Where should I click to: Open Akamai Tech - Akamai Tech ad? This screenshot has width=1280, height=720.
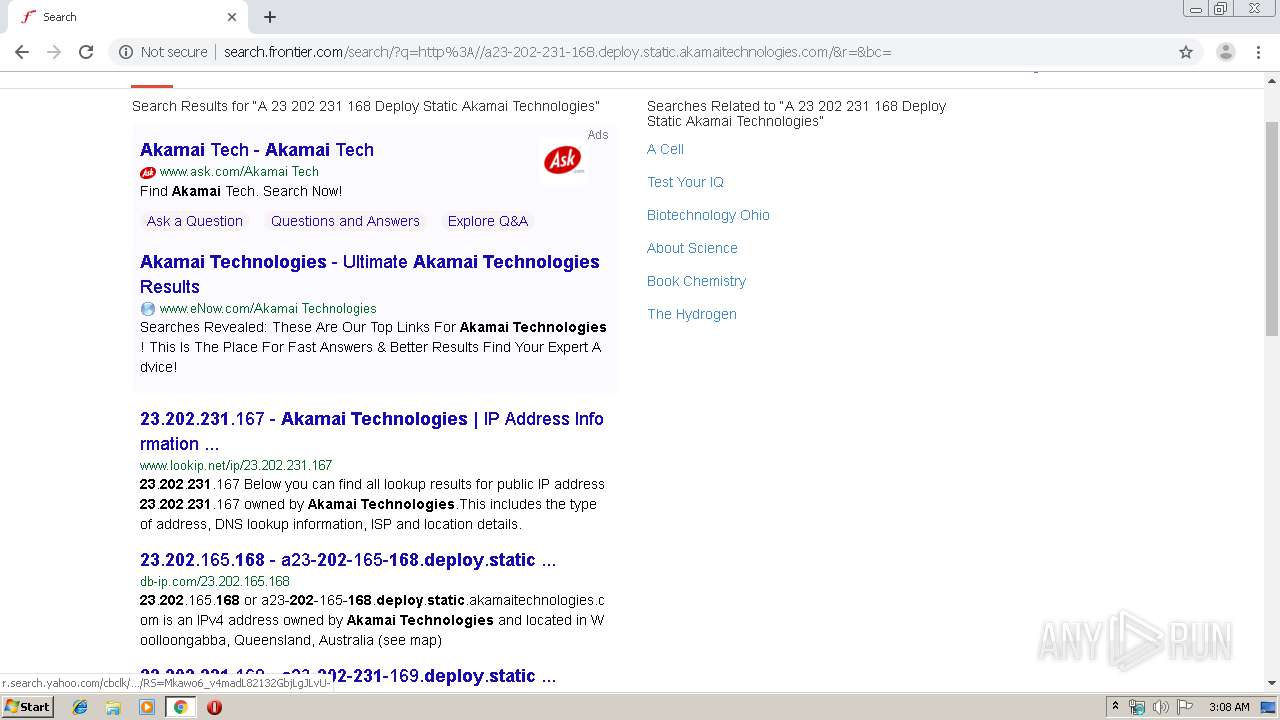point(257,150)
